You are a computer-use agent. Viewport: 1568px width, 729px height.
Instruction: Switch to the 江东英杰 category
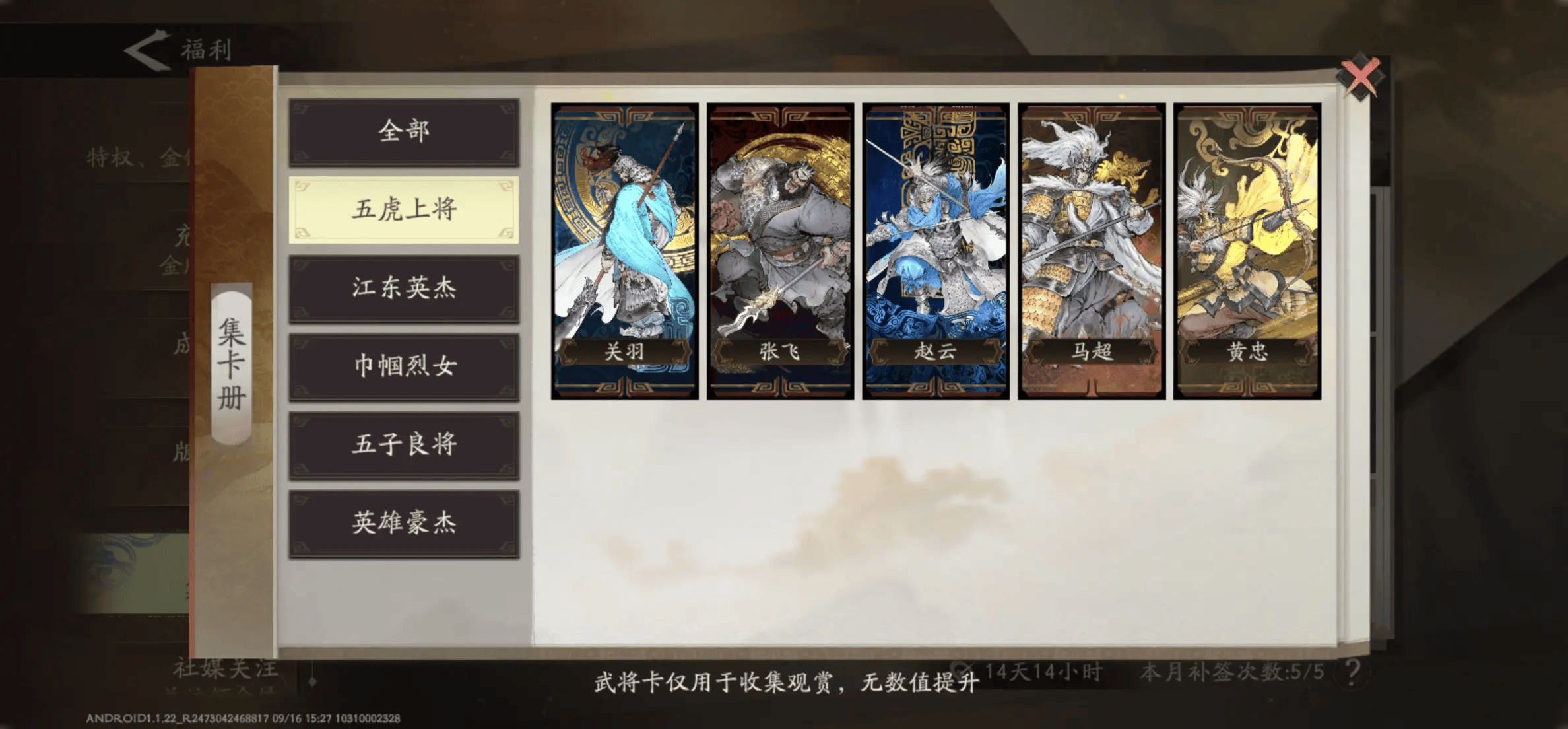(404, 289)
